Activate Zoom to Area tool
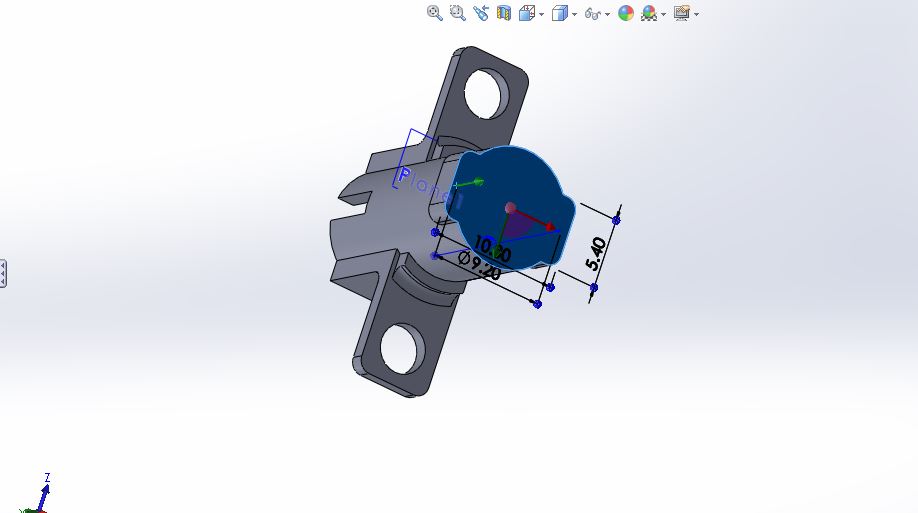Viewport: 918px width, 513px height. coord(457,13)
